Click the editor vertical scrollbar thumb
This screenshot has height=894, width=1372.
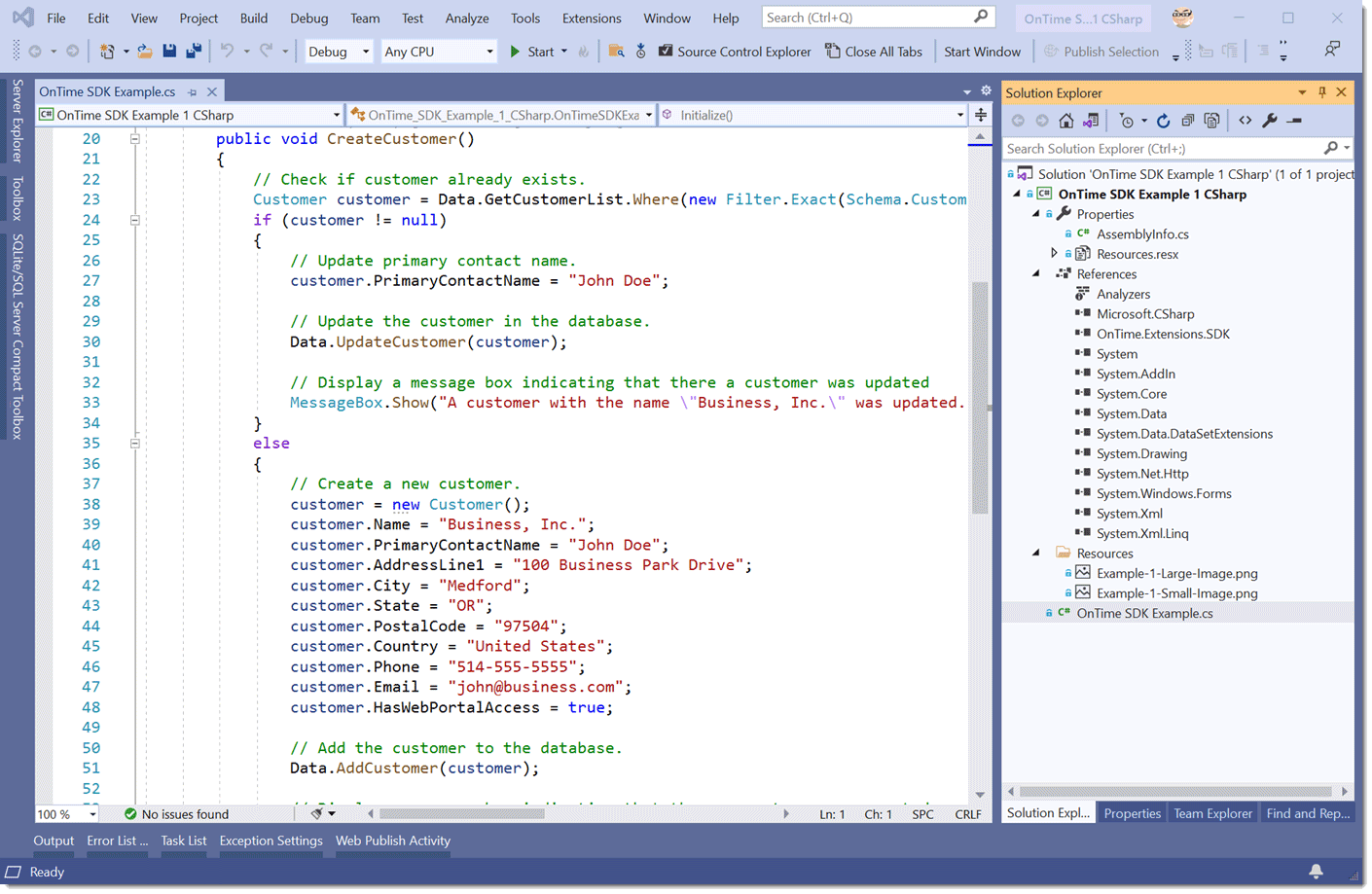click(x=980, y=397)
